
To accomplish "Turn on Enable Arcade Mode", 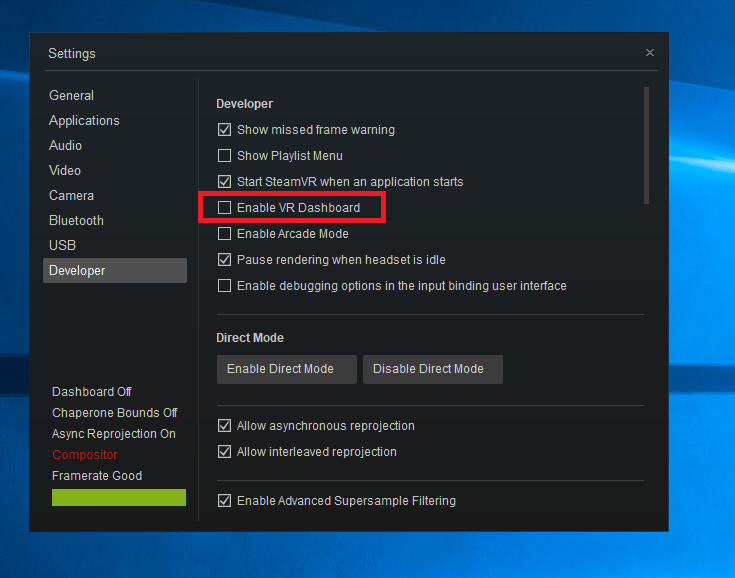I will point(225,234).
